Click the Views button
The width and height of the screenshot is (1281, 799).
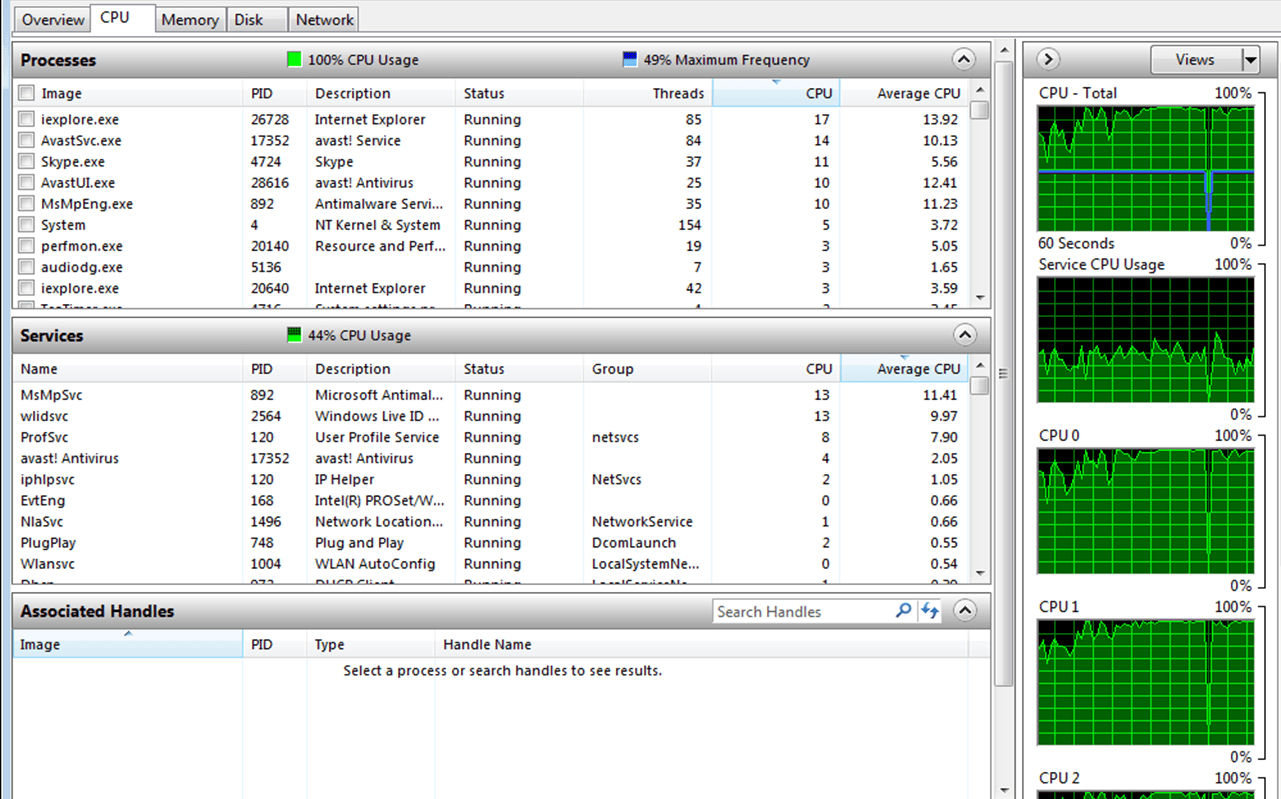point(1195,60)
